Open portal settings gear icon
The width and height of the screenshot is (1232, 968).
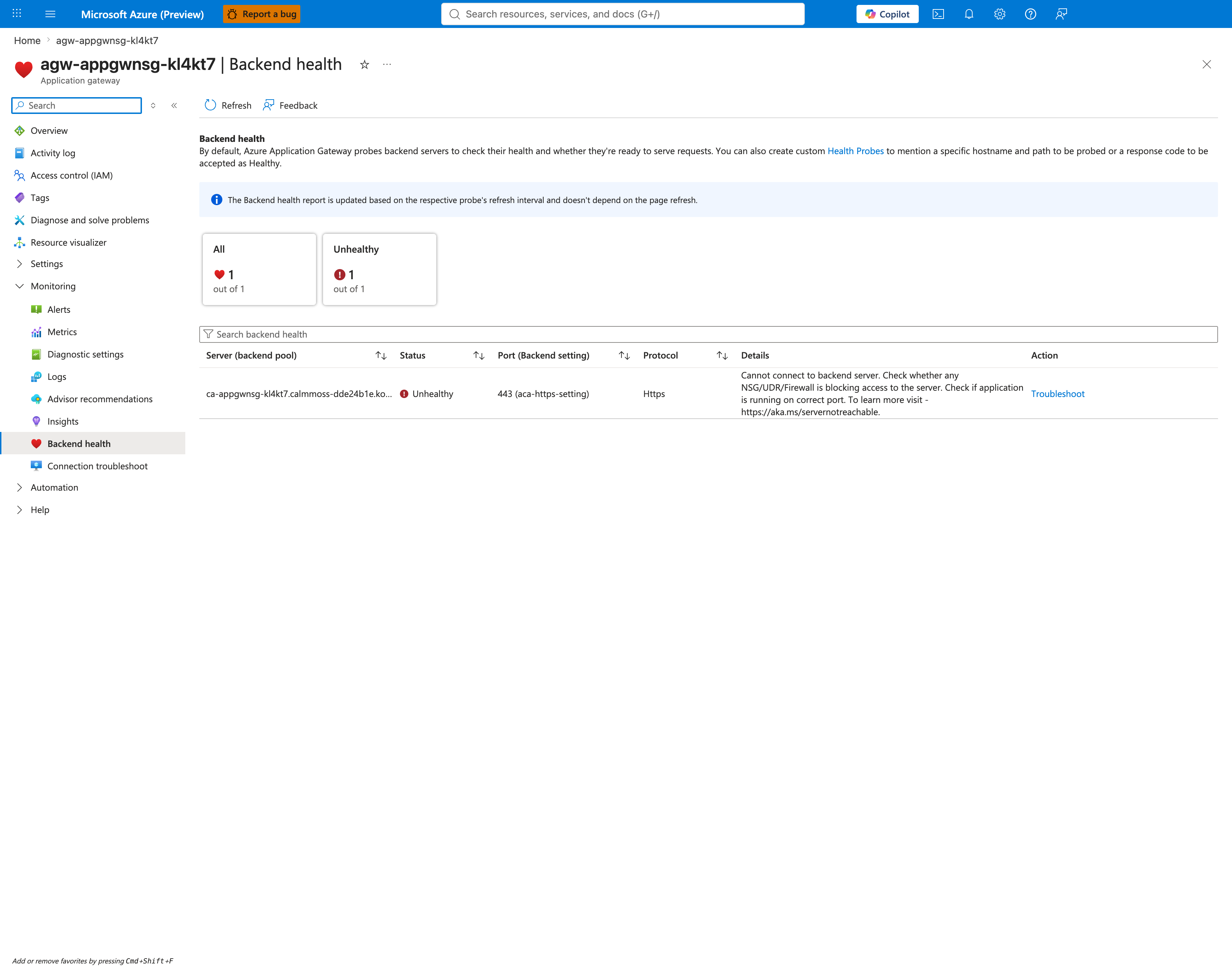[1000, 14]
